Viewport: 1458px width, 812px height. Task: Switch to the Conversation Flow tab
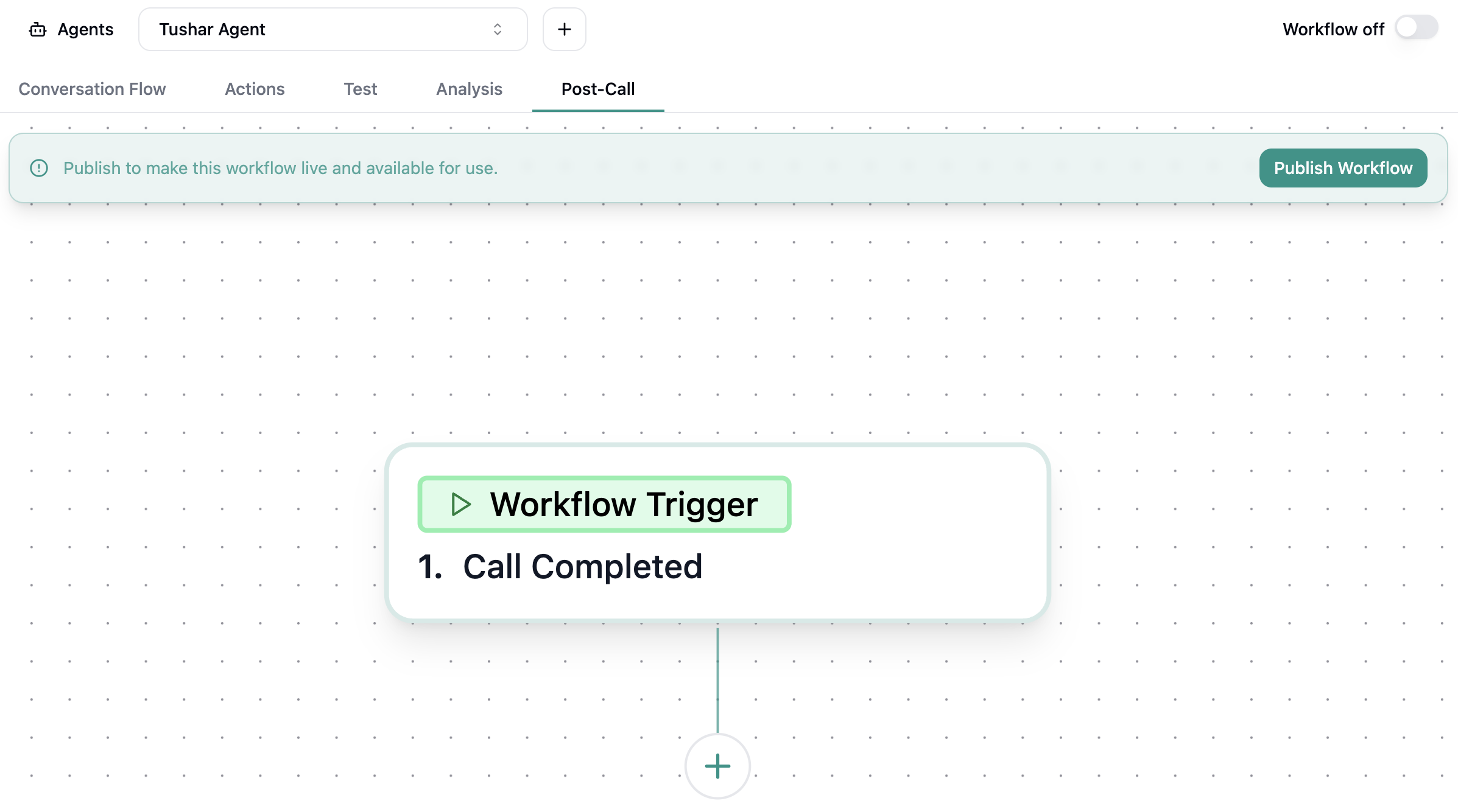pos(92,89)
